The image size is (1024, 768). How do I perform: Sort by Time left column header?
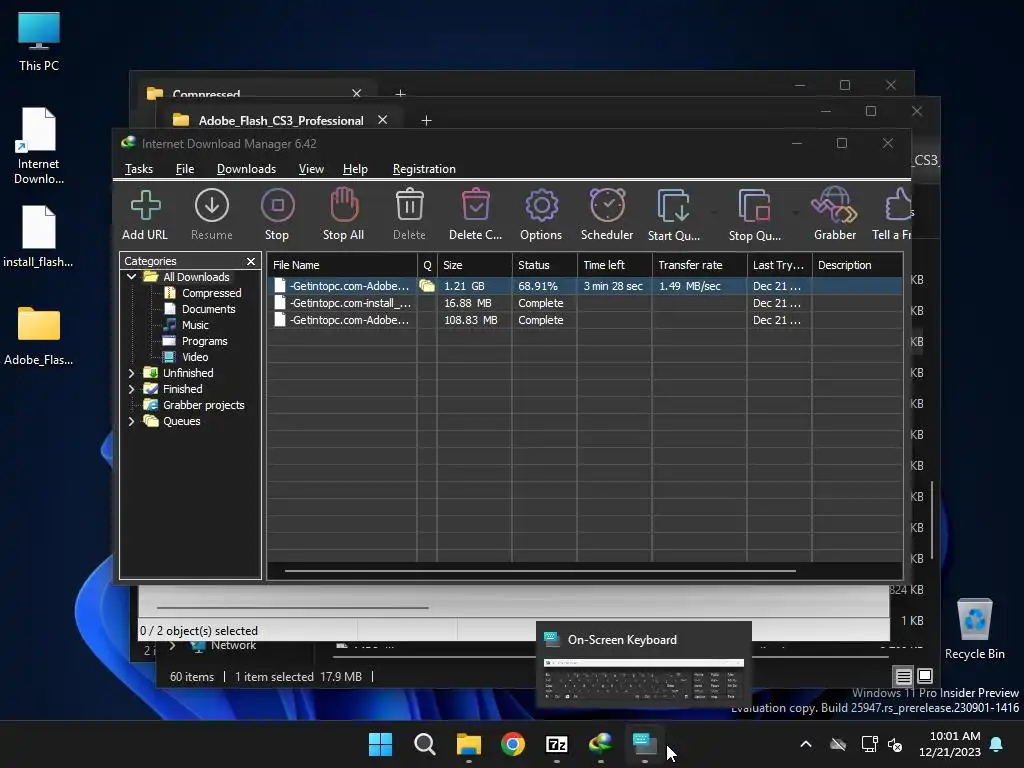click(x=615, y=265)
